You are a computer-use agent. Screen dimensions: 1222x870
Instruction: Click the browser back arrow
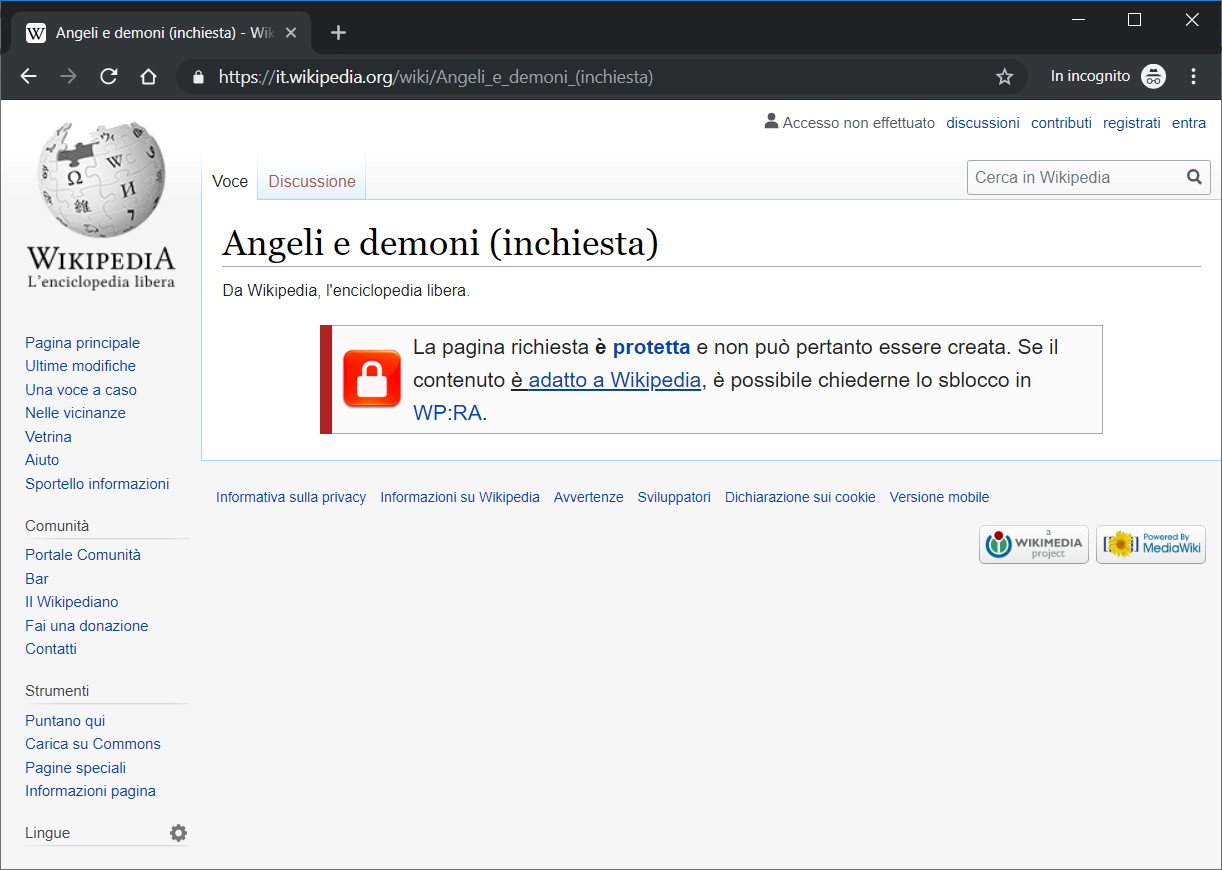coord(28,77)
